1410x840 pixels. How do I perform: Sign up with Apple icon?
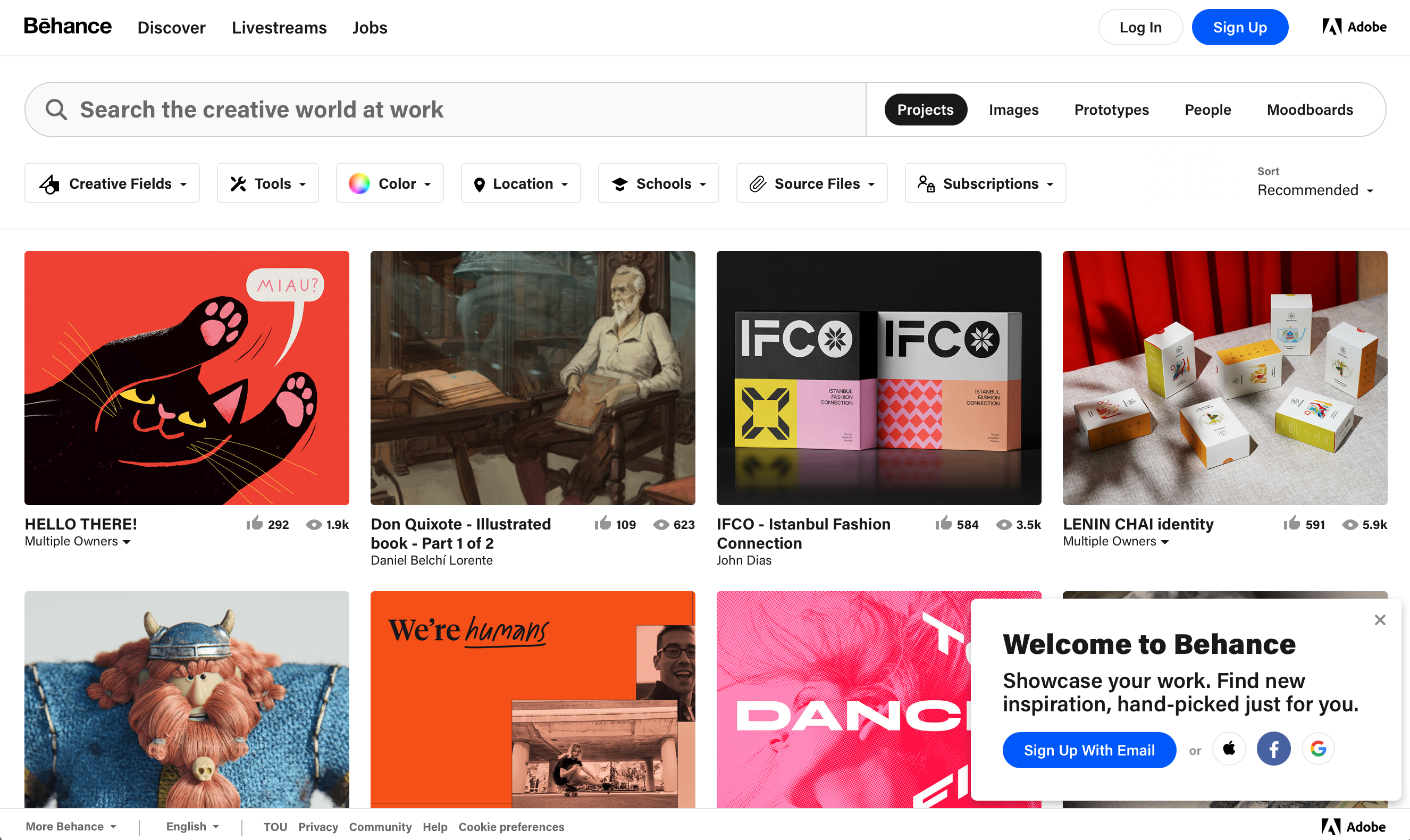pos(1229,750)
